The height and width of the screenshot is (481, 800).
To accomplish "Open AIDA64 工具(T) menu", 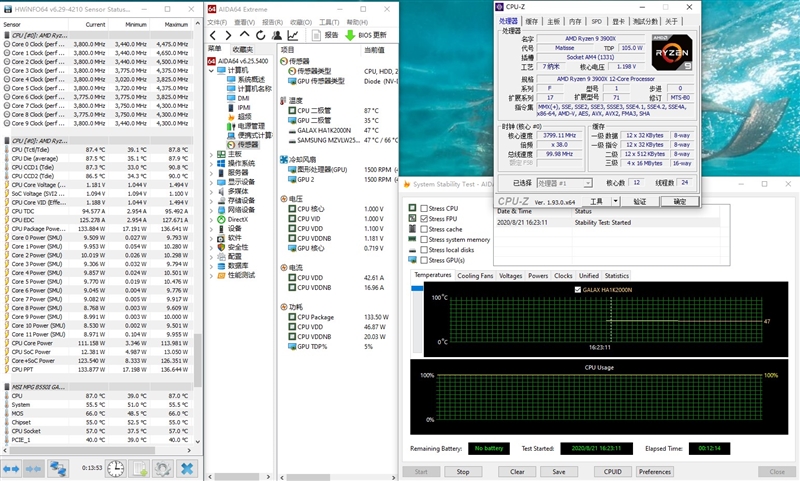I will 329,22.
